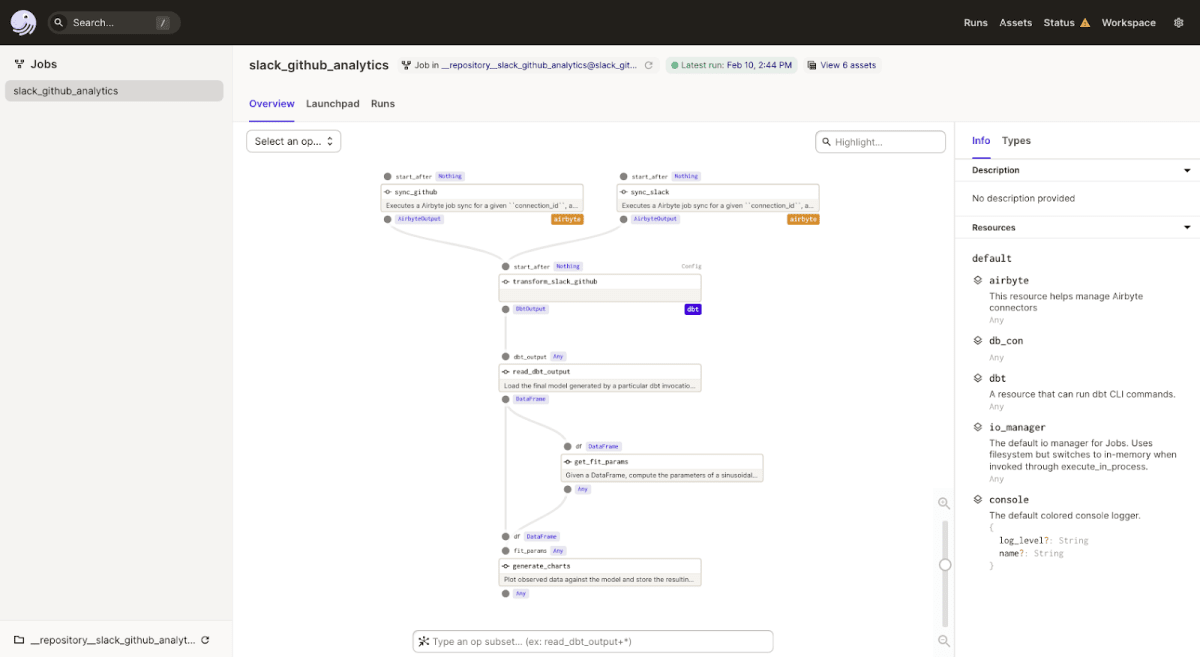This screenshot has width=1200, height=657.
Task: Open Workspace in the top navigation
Action: 1129,22
